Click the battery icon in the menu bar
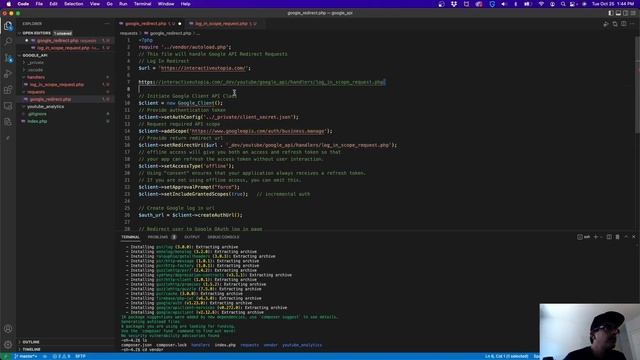Viewport: 640px width, 360px height. 527,4
